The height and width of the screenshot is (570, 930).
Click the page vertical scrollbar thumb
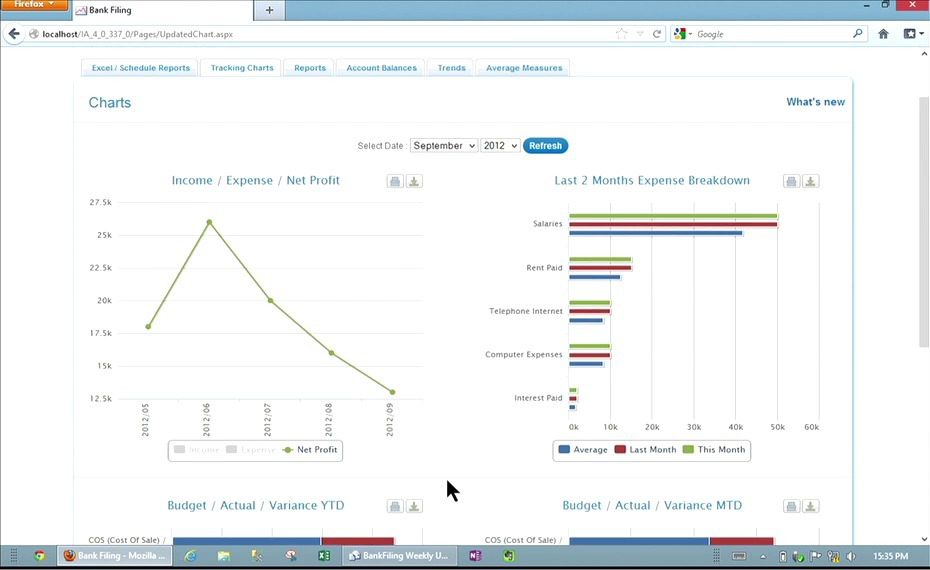(x=924, y=222)
